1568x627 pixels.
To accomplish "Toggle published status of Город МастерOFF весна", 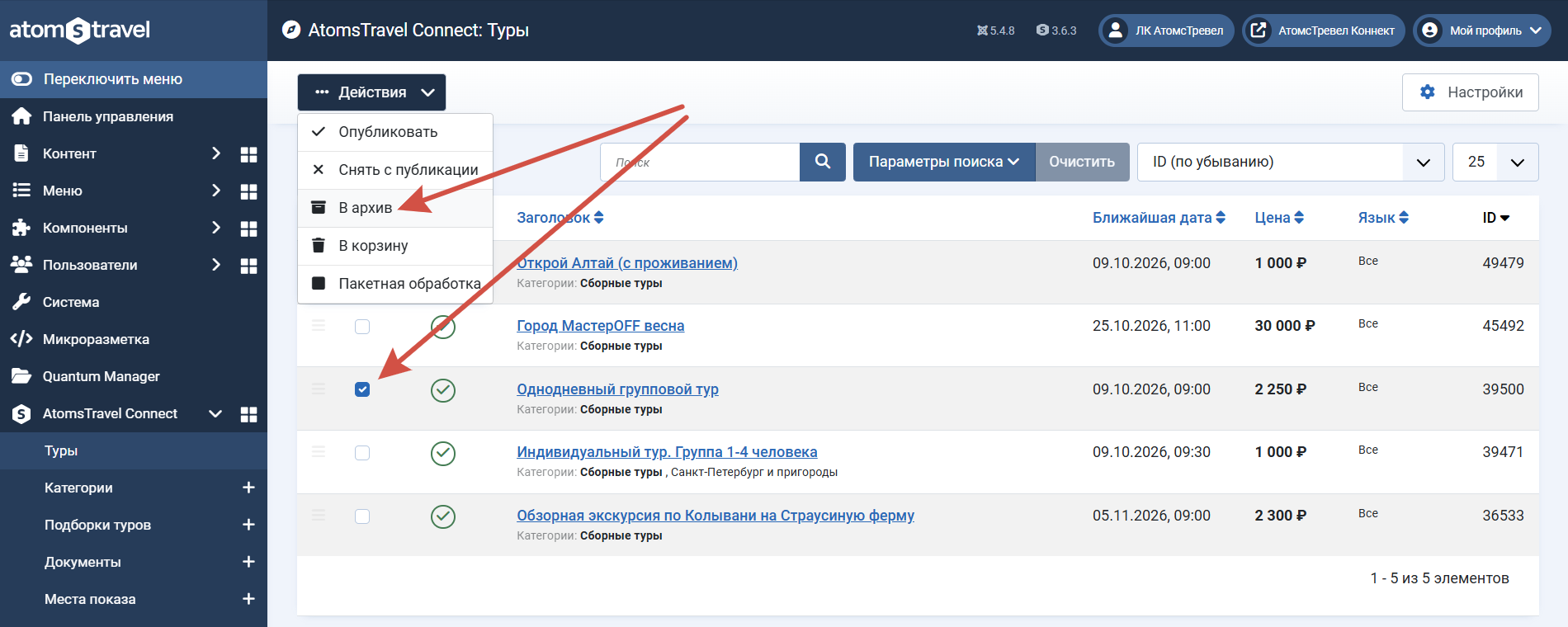I will point(443,327).
